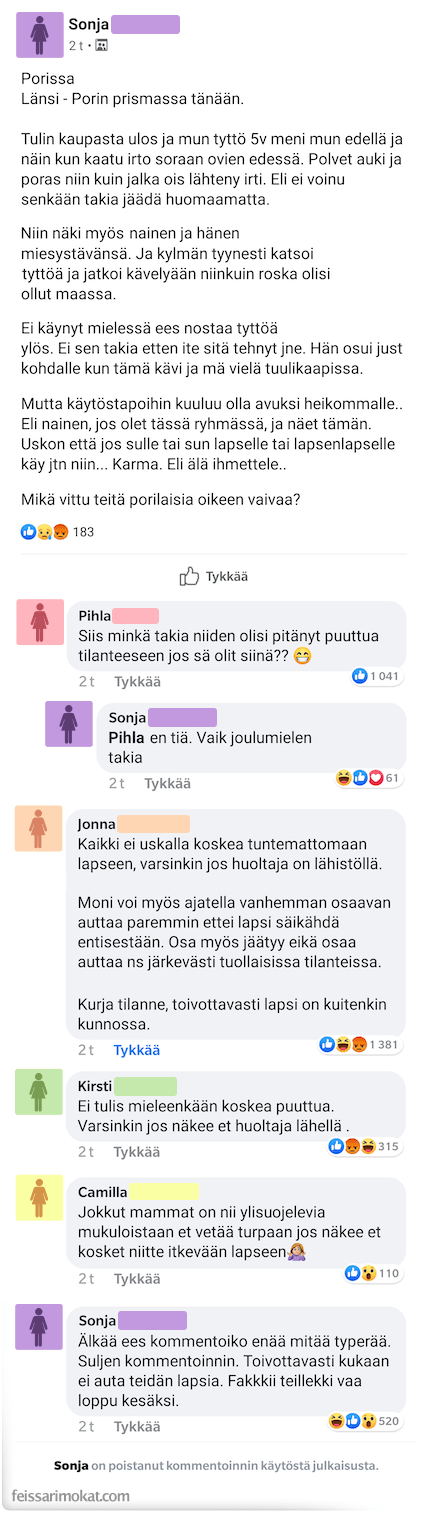Like Kirsti's comment with Tykkää
429x1515 pixels.
[137, 1152]
